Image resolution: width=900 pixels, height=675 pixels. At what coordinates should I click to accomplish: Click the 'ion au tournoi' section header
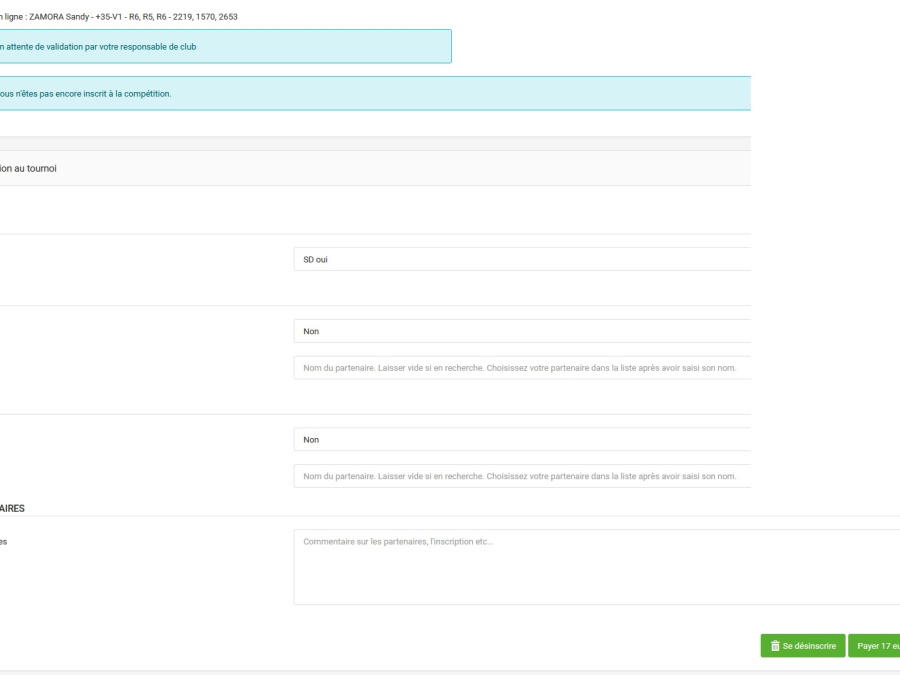tap(375, 168)
